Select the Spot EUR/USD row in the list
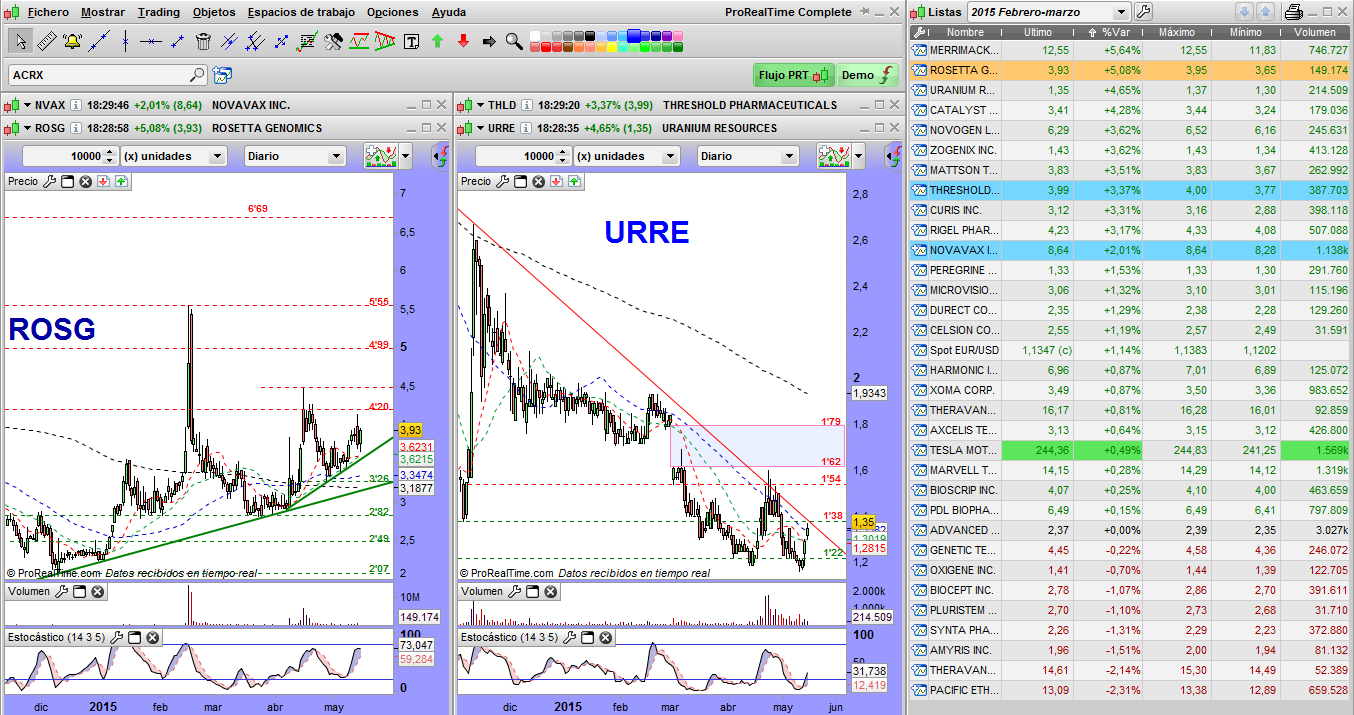 (x=1130, y=350)
